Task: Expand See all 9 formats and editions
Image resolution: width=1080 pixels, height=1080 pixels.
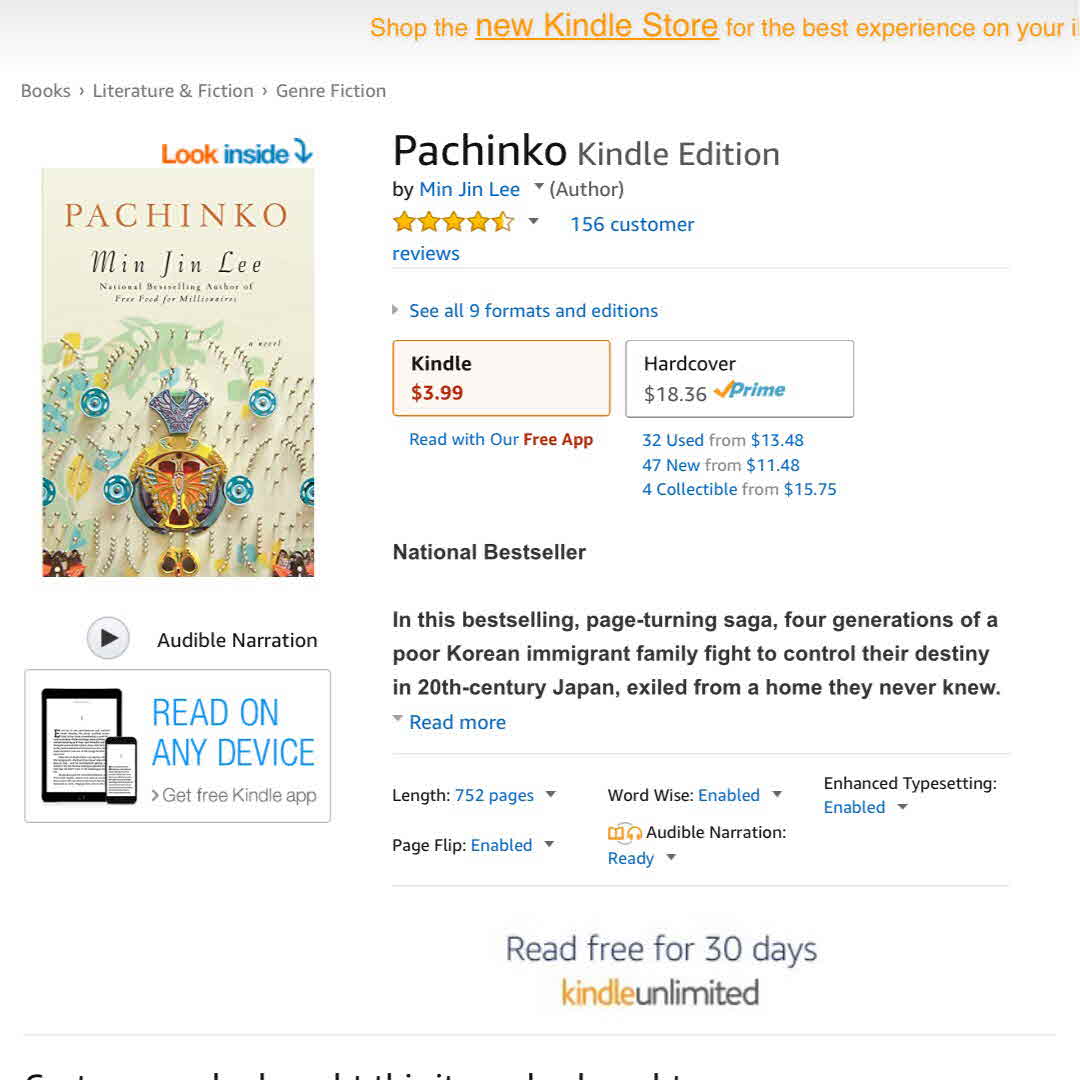Action: (533, 311)
